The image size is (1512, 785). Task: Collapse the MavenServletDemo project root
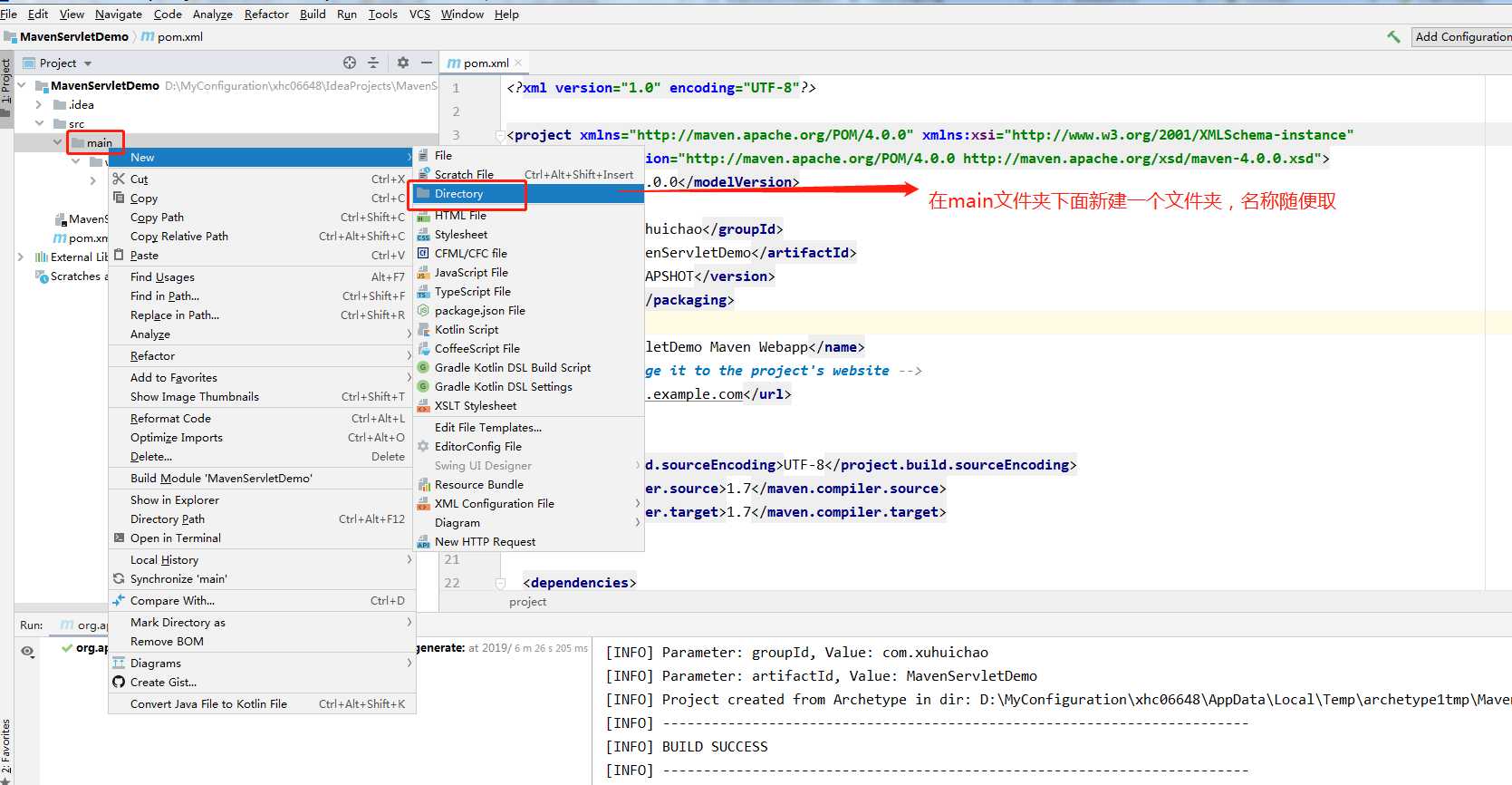coord(21,85)
